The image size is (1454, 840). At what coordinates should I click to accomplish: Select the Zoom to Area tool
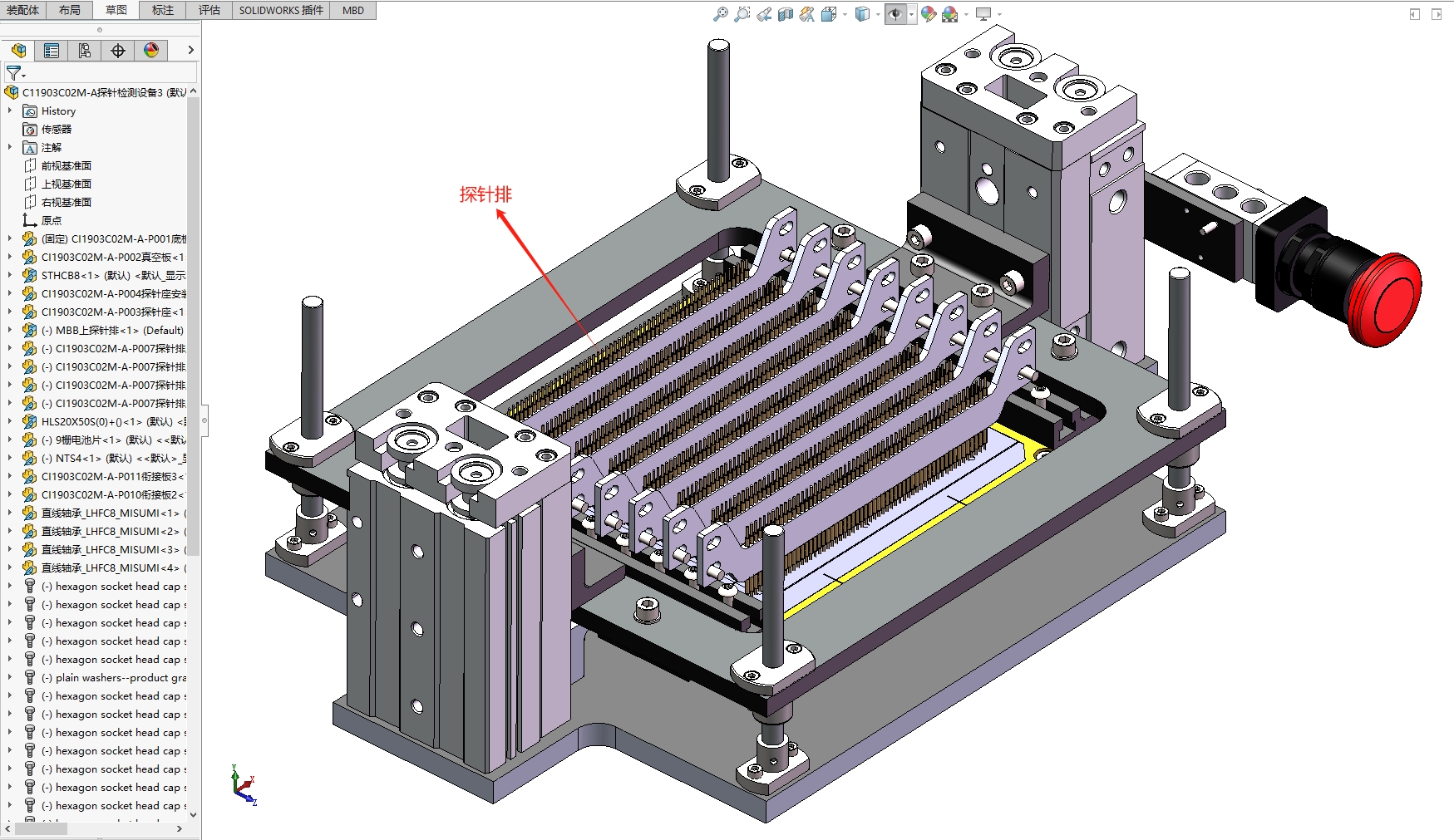pyautogui.click(x=742, y=14)
